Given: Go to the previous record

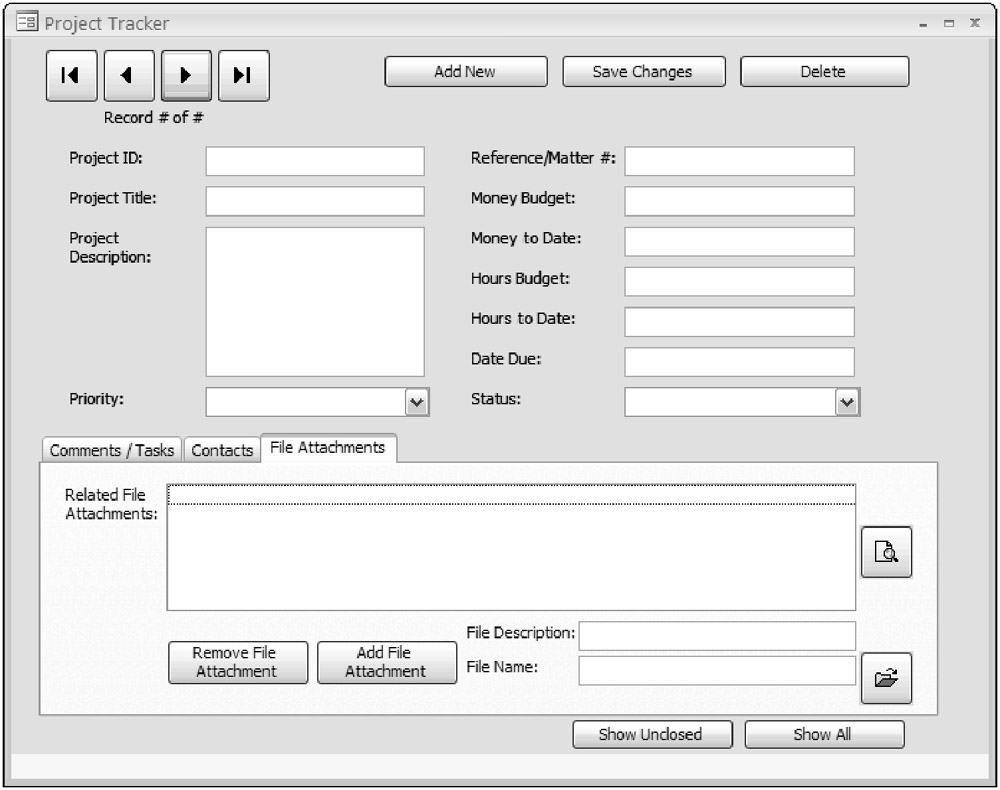Looking at the screenshot, I should (x=128, y=76).
